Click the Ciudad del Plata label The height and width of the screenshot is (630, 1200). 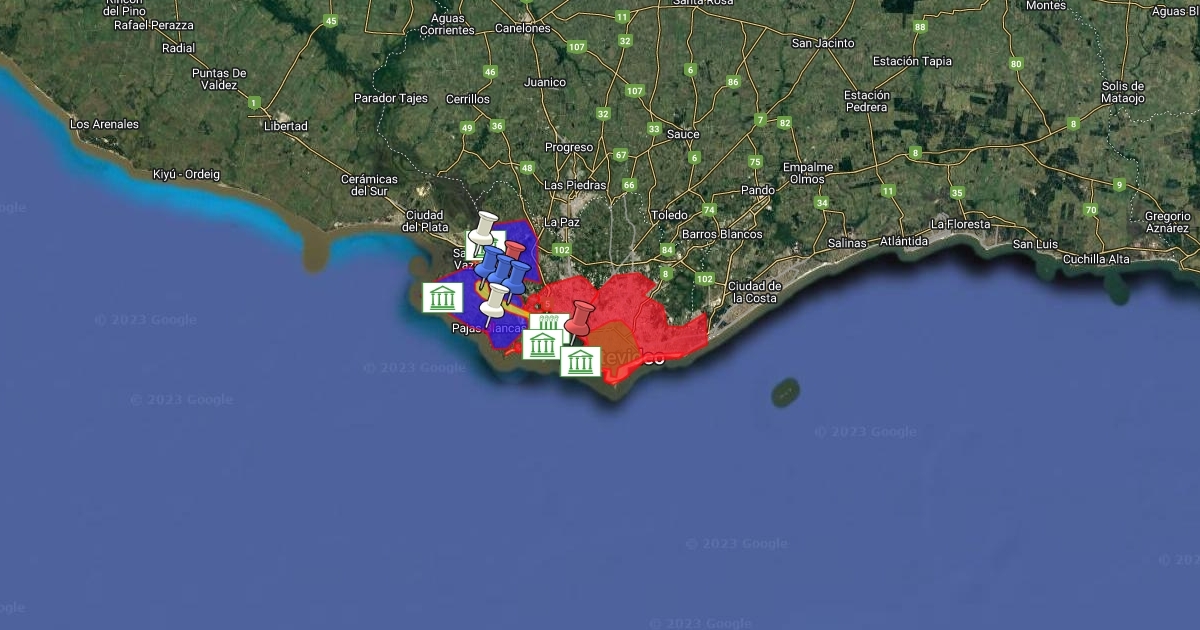point(425,221)
